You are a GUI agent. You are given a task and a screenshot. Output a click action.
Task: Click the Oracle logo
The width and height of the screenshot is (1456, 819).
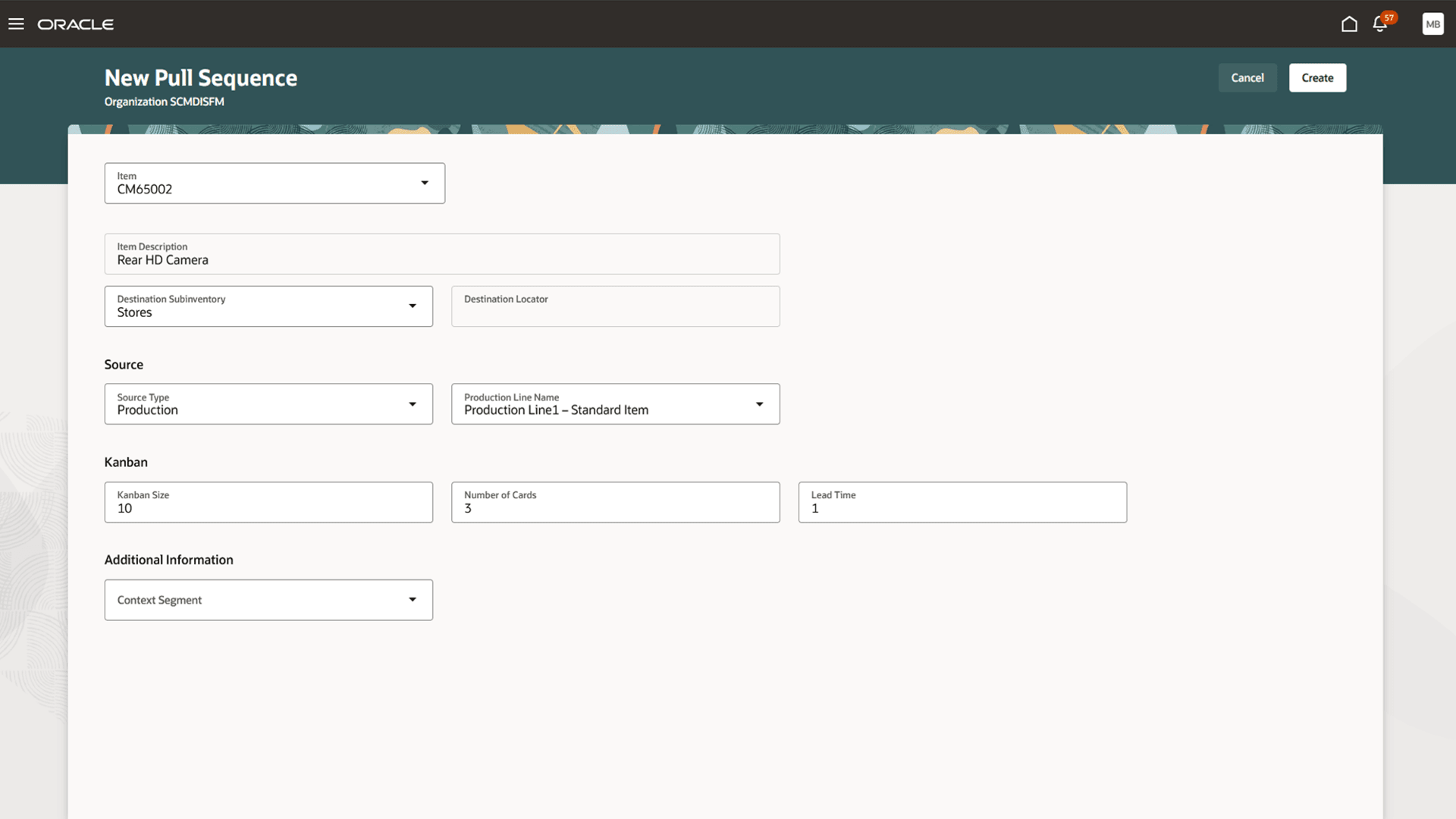click(76, 24)
